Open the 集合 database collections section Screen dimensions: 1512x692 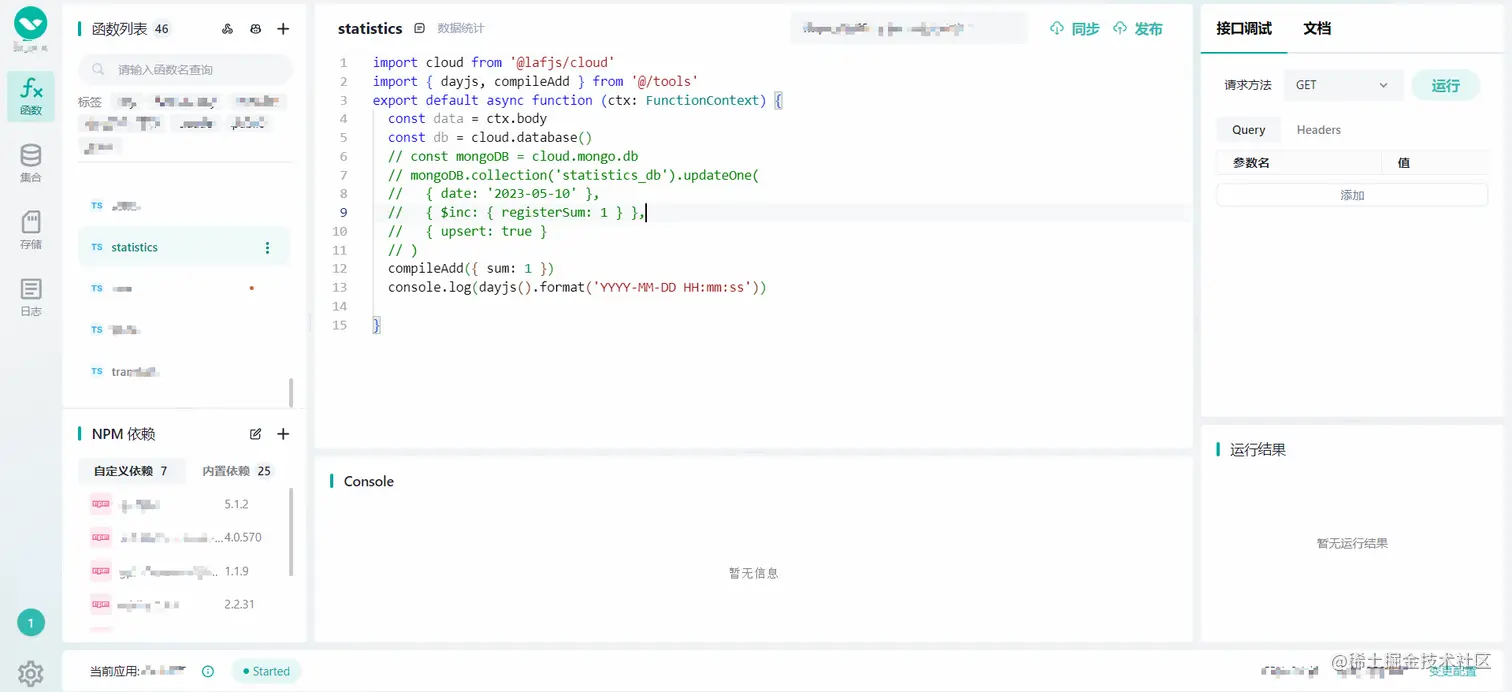pos(31,163)
